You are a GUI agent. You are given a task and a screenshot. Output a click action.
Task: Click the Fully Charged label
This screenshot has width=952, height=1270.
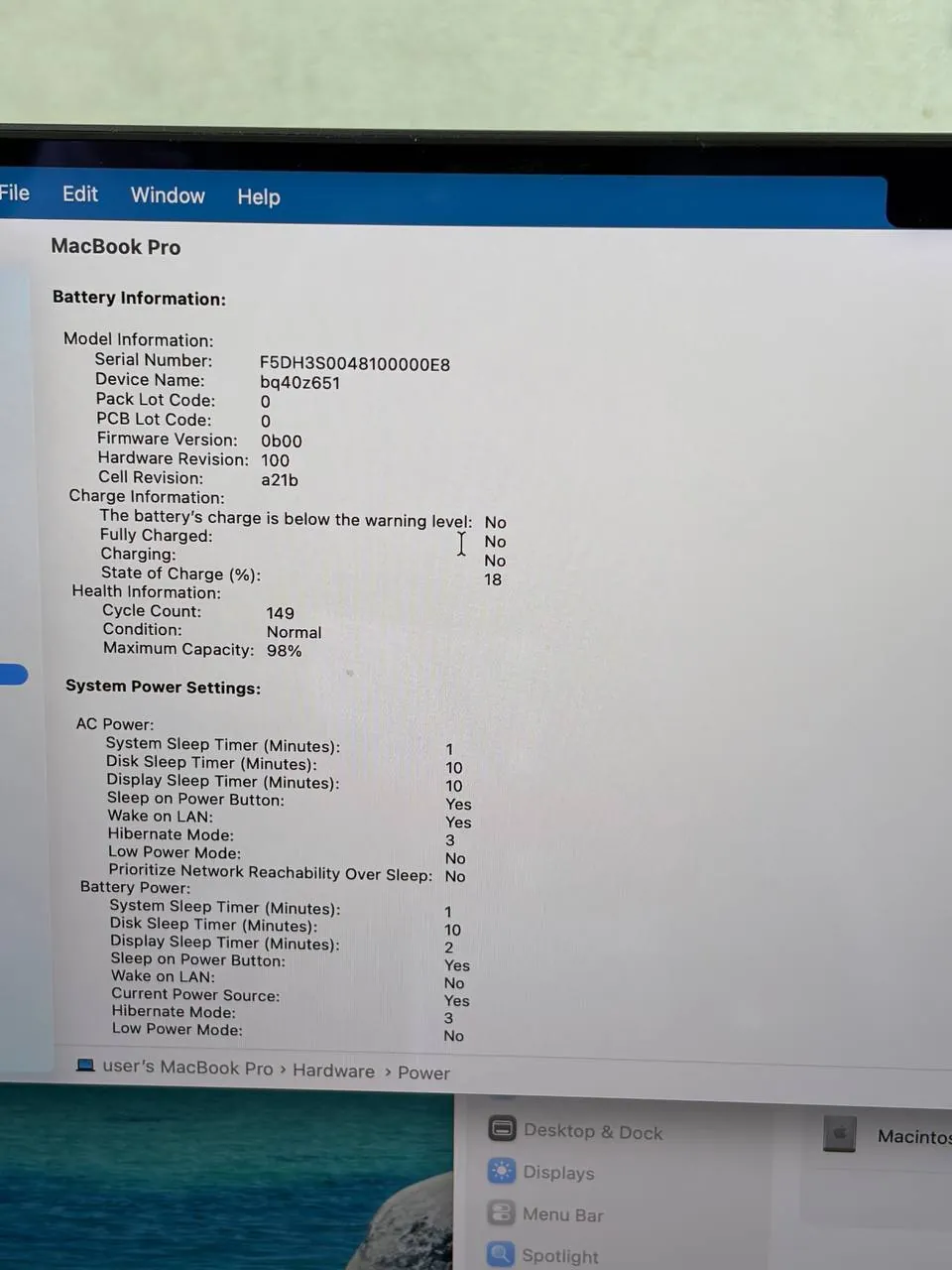[157, 535]
